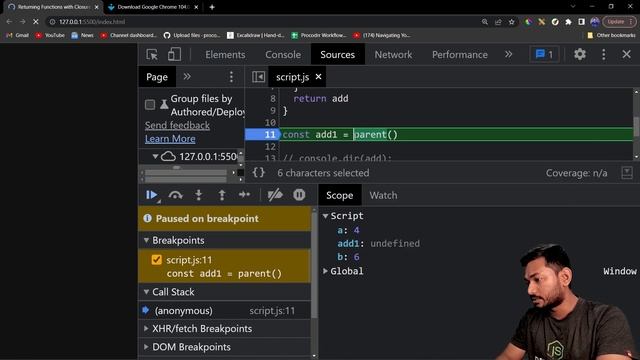Bookmark this page star icon
640x360 pixels.
click(511, 22)
